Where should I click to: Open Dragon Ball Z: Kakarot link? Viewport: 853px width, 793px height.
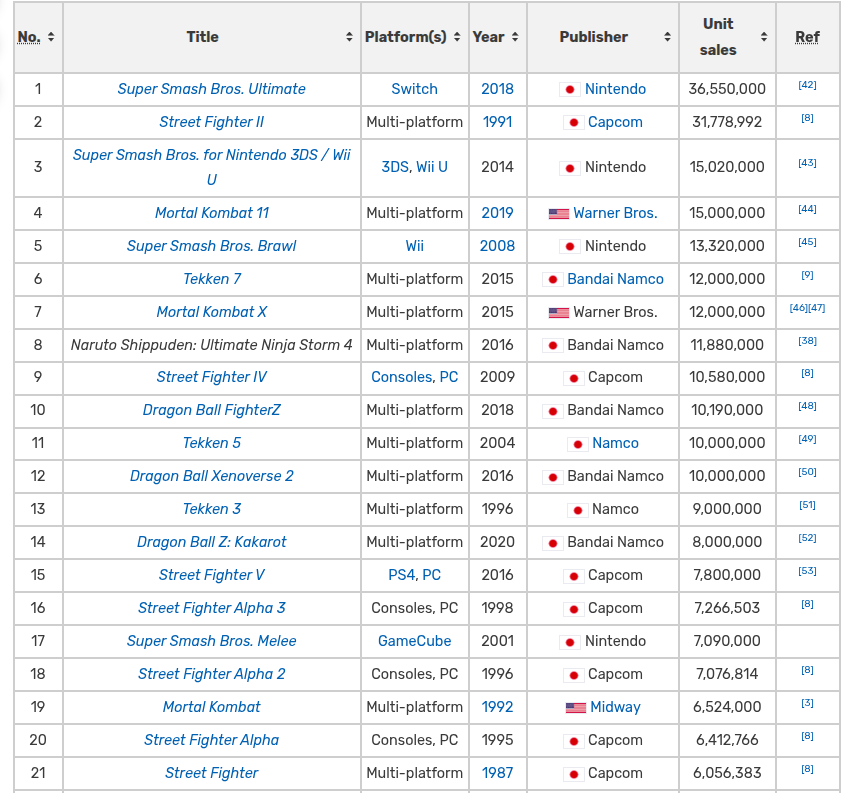pos(212,542)
